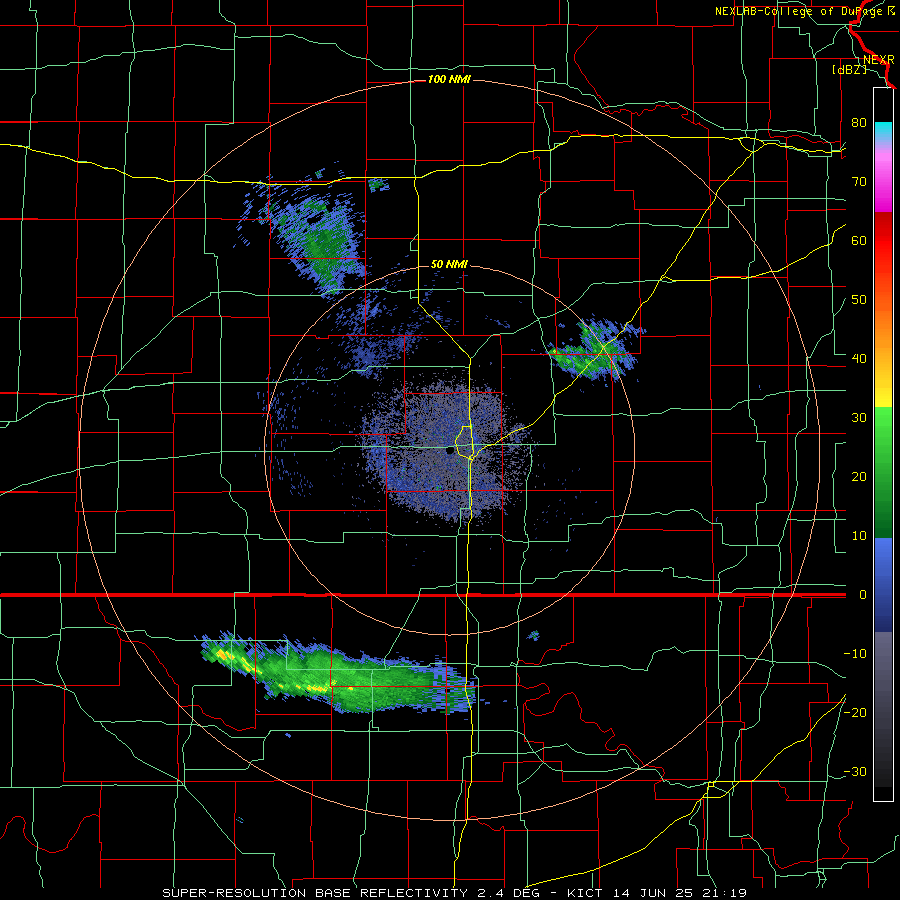The height and width of the screenshot is (900, 900).
Task: Click the yellow-cored storm echo in the southwest
Action: (339, 675)
